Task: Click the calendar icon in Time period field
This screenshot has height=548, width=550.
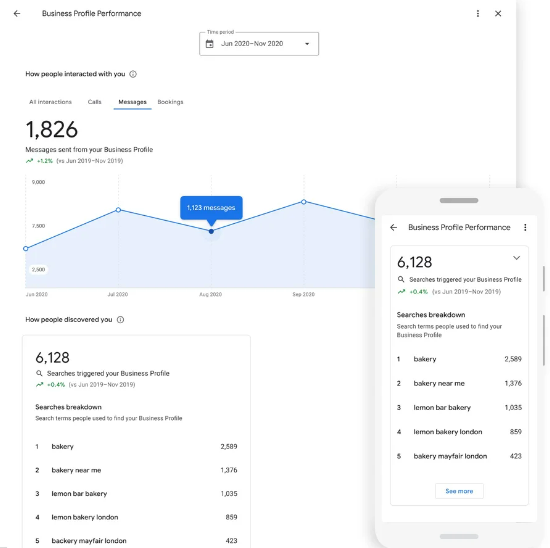Action: coord(209,44)
